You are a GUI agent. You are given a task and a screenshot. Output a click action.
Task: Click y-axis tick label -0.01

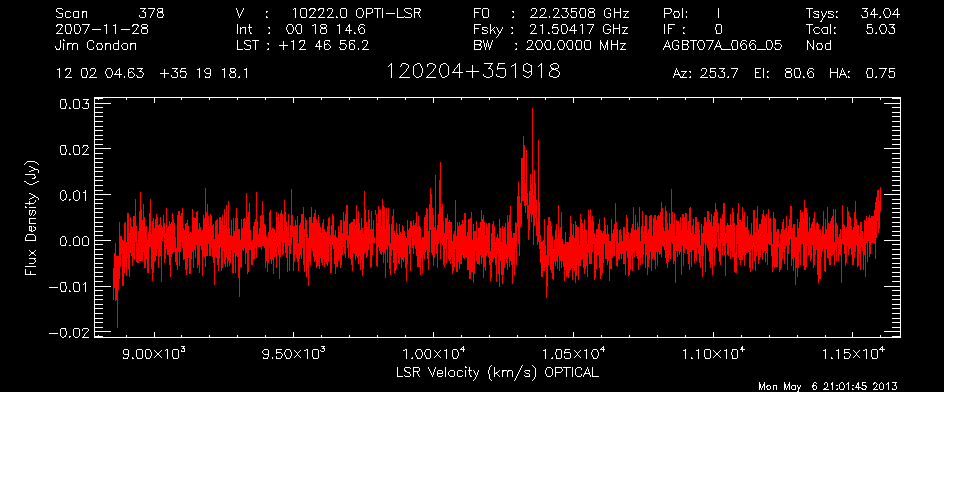[x=70, y=287]
